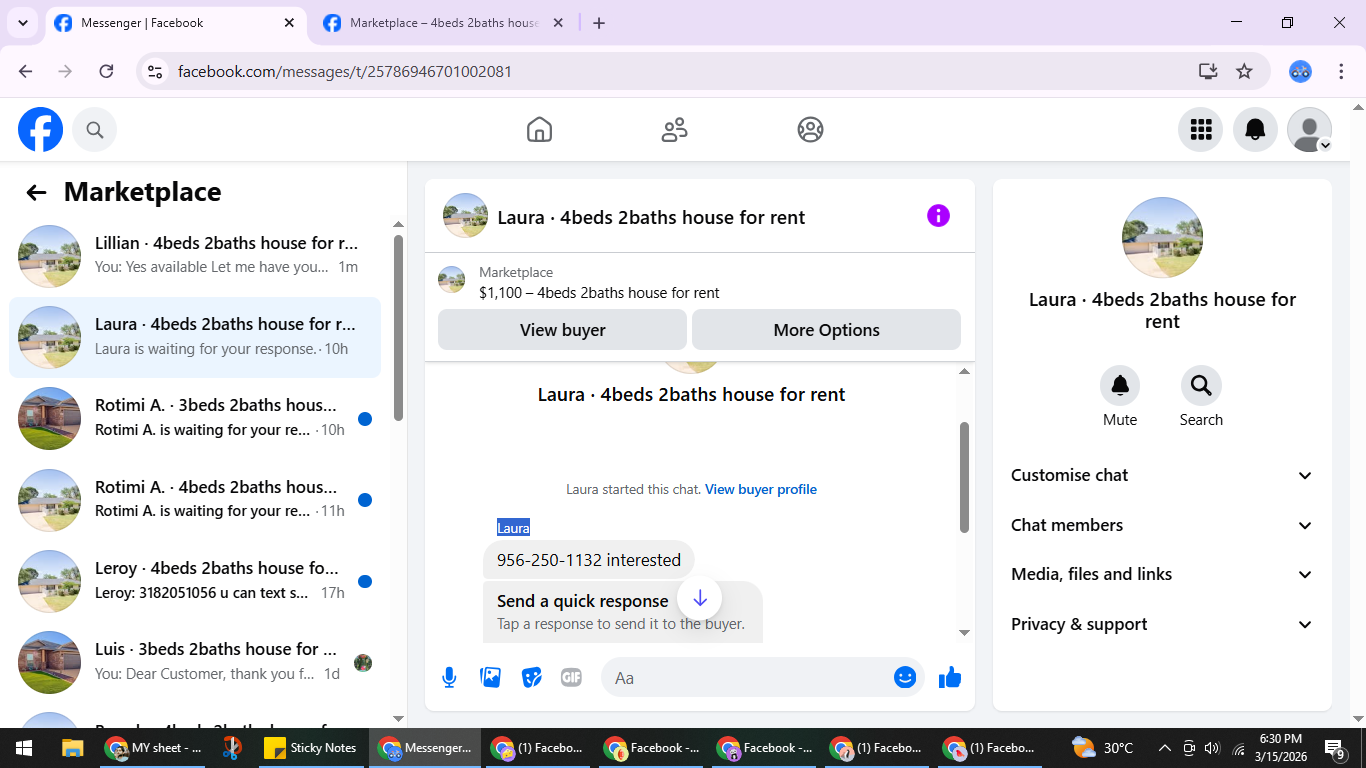Open the account profile avatar menu
This screenshot has height=768, width=1366.
[x=1309, y=130]
